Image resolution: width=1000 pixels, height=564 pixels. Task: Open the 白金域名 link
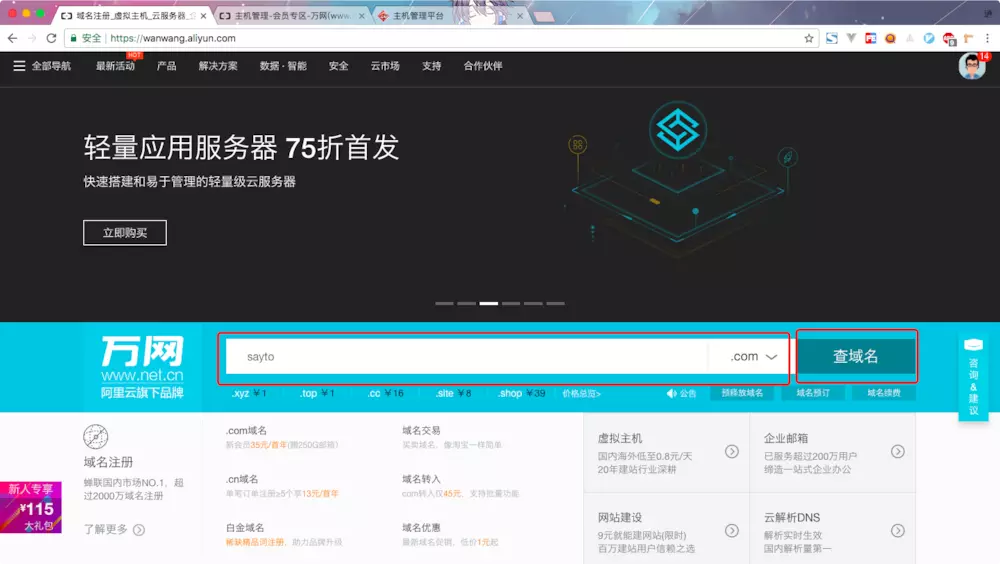(x=245, y=528)
